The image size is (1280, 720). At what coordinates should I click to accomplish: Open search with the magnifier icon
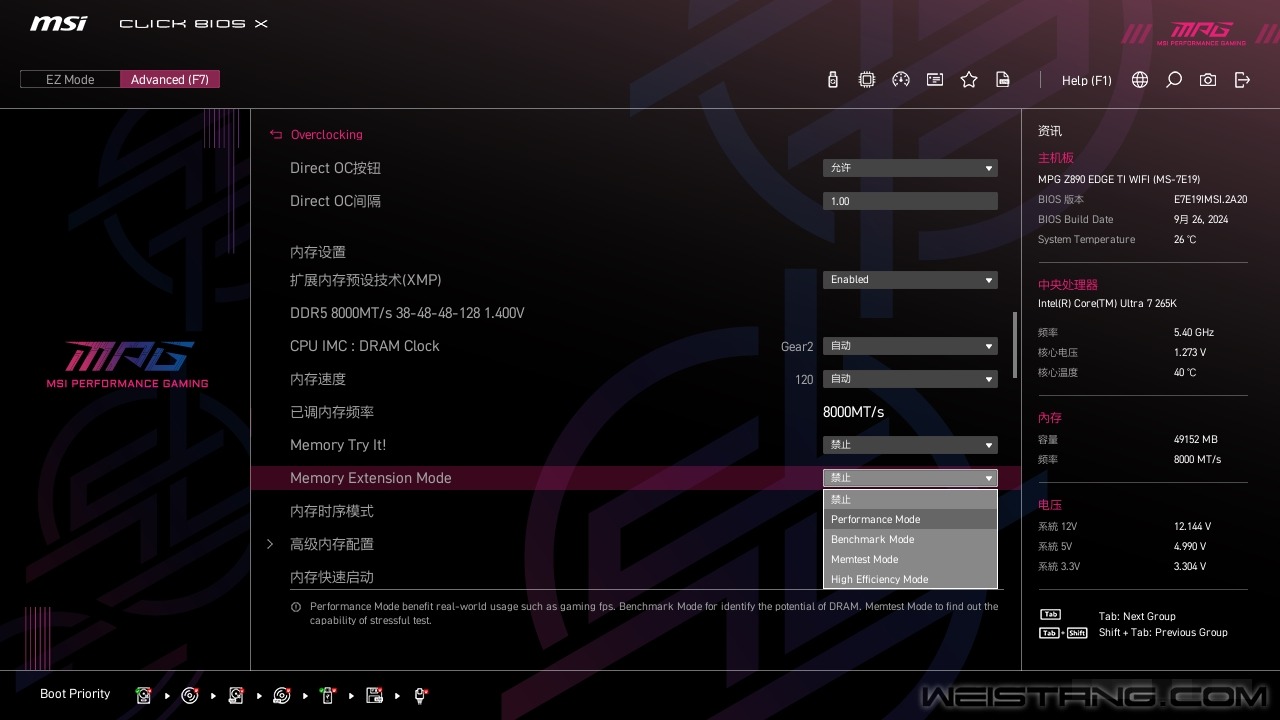point(1174,80)
